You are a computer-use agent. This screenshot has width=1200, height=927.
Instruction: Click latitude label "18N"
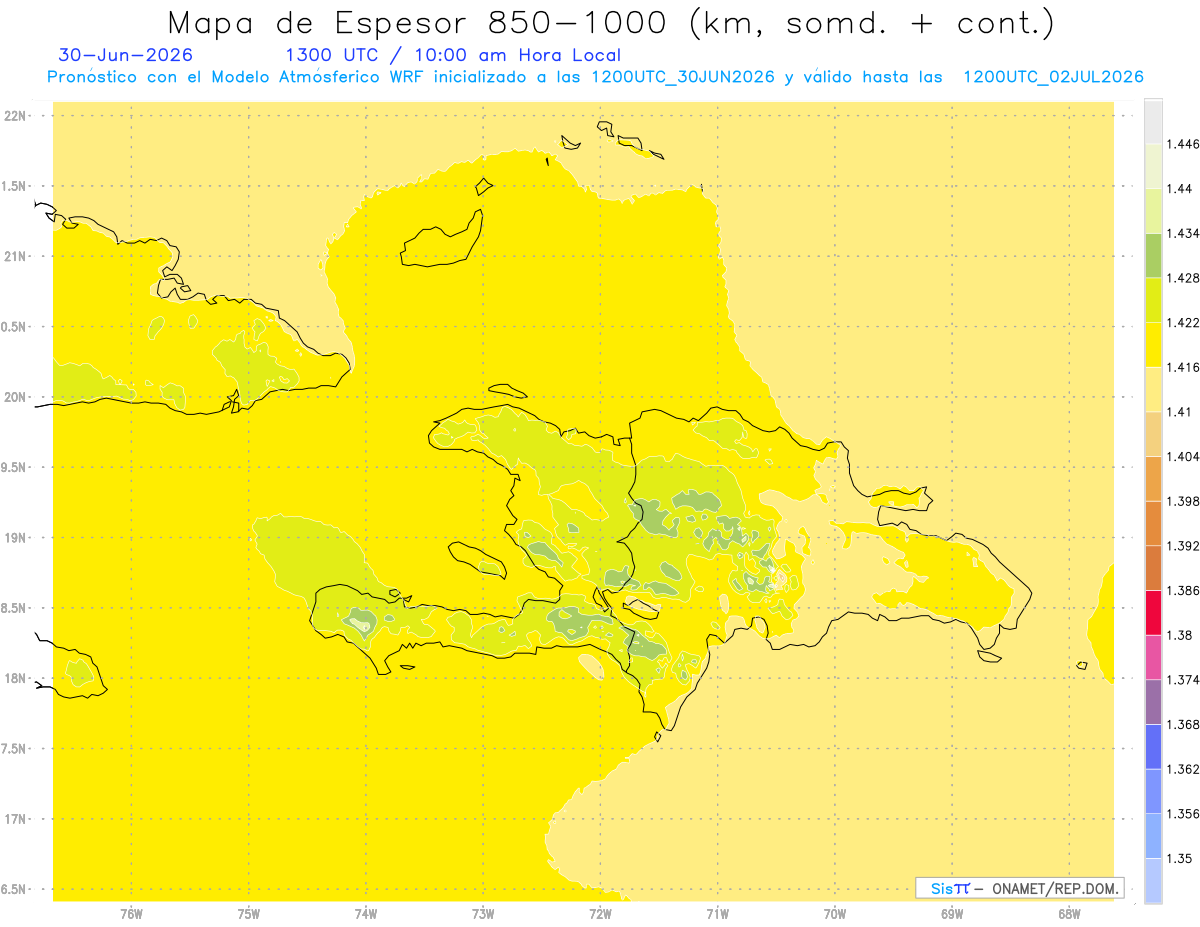click(x=16, y=679)
